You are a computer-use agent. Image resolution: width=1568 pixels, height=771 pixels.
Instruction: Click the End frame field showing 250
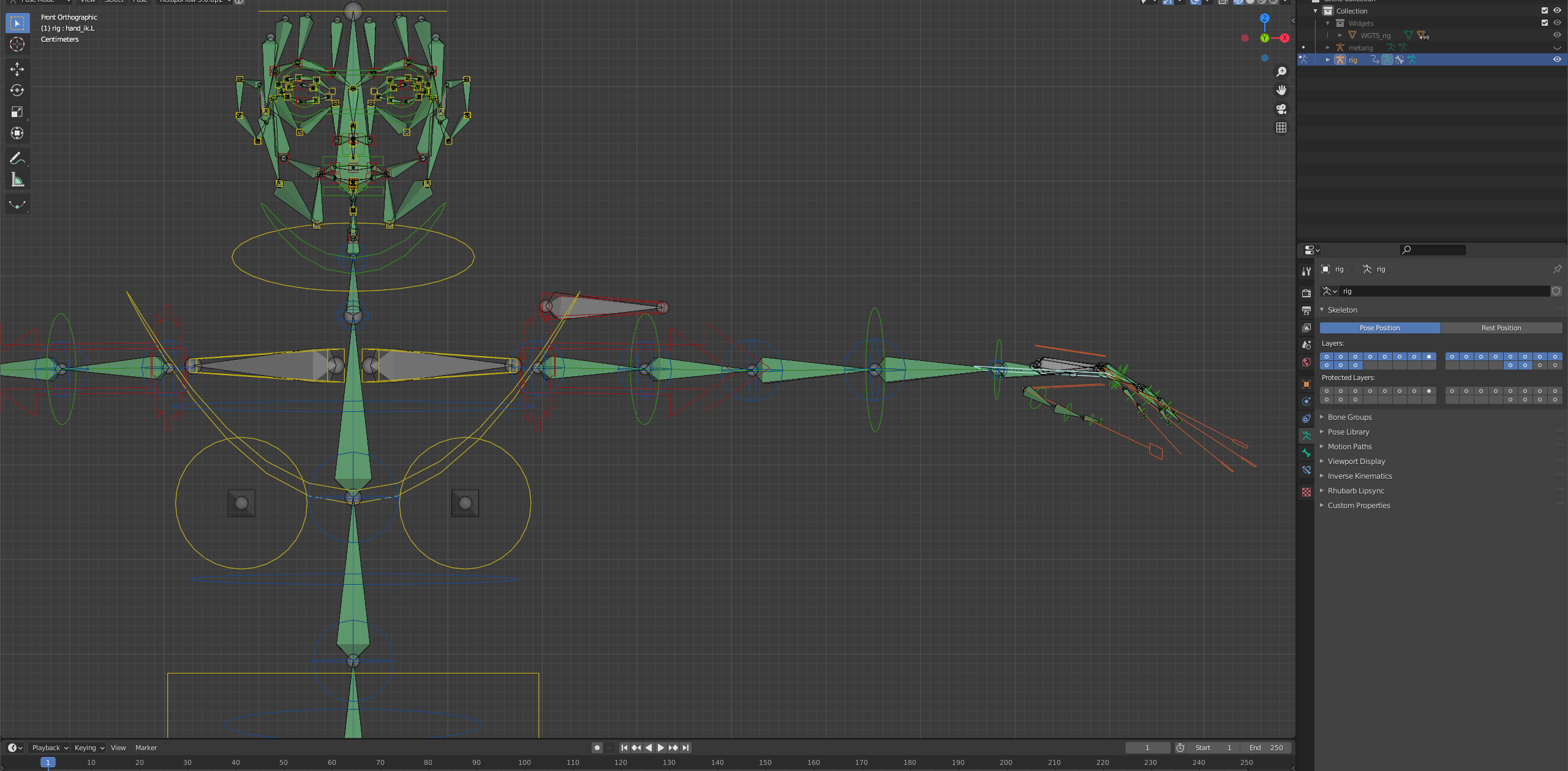[x=1266, y=748]
